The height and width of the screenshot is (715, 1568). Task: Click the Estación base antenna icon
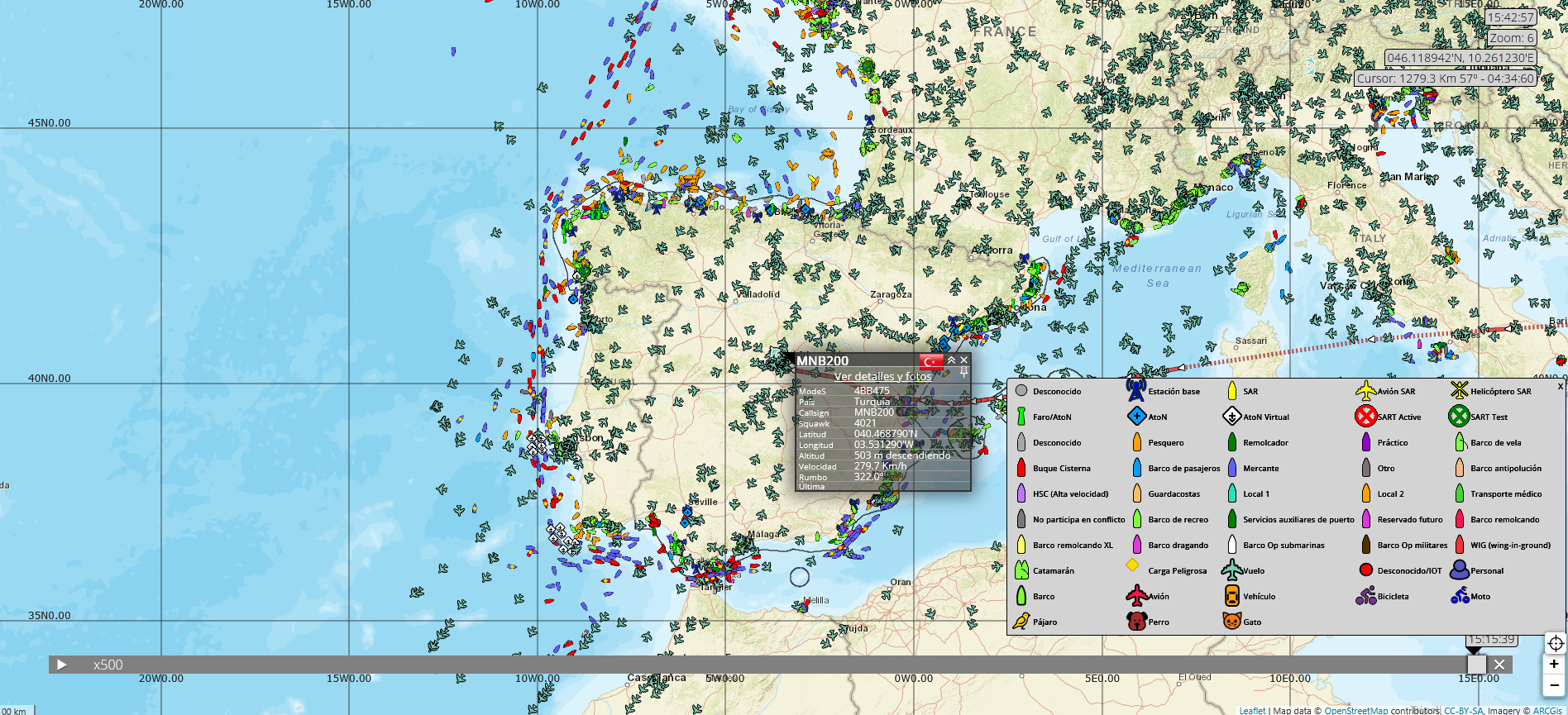click(x=1135, y=389)
